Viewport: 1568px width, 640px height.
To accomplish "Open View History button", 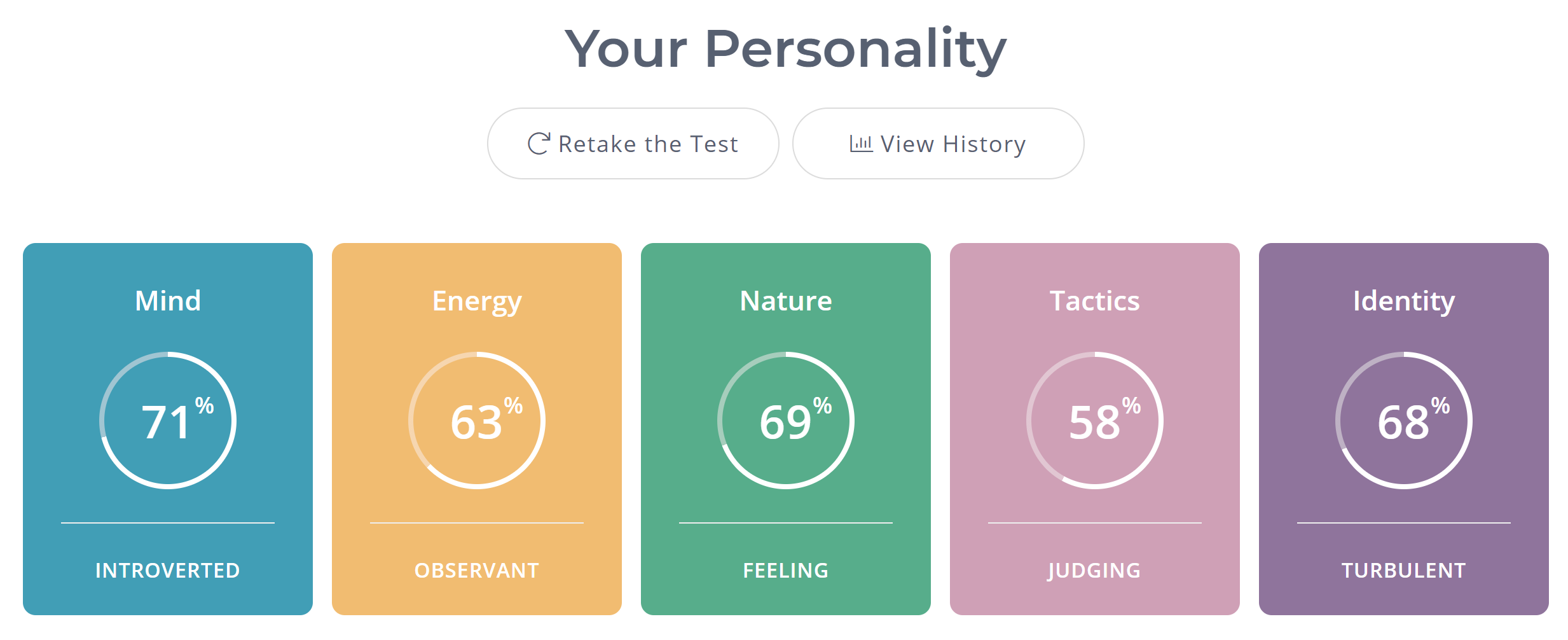I will pos(938,144).
